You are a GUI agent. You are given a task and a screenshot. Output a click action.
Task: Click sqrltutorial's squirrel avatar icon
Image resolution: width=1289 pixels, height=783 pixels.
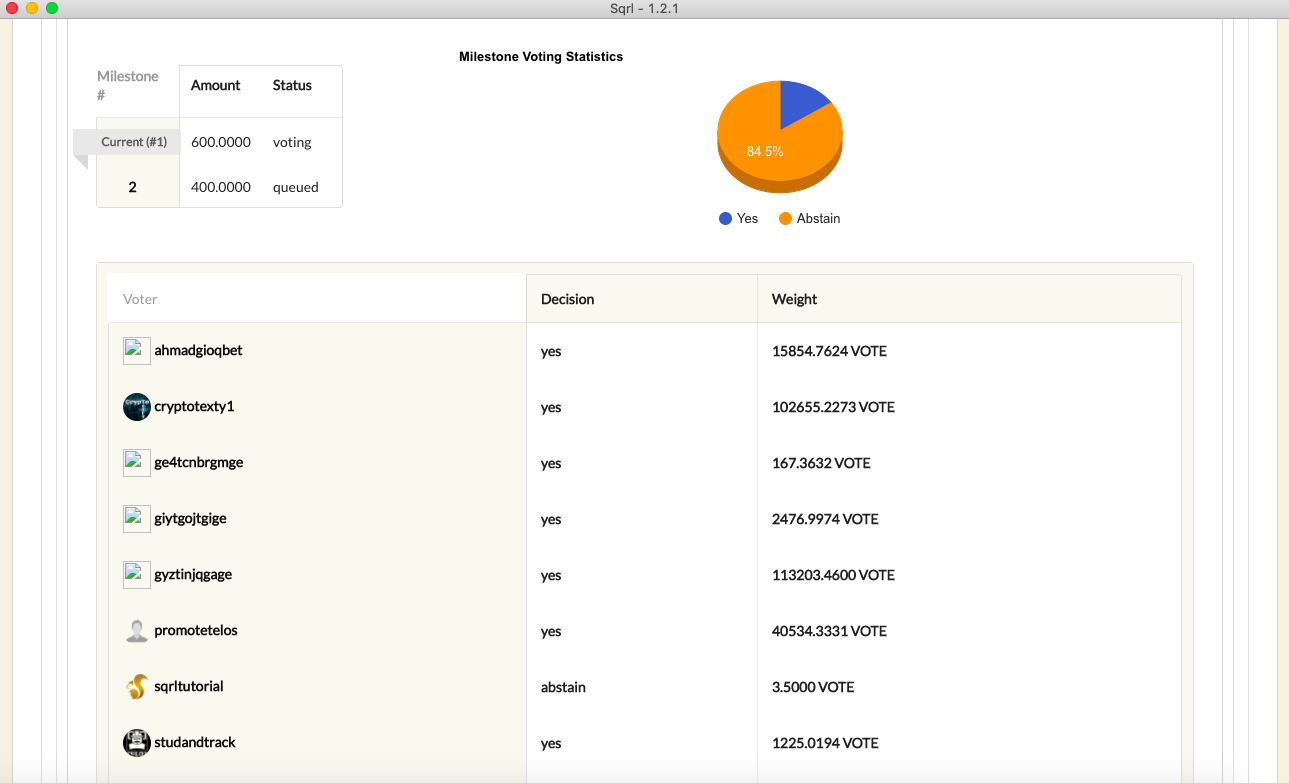point(136,687)
